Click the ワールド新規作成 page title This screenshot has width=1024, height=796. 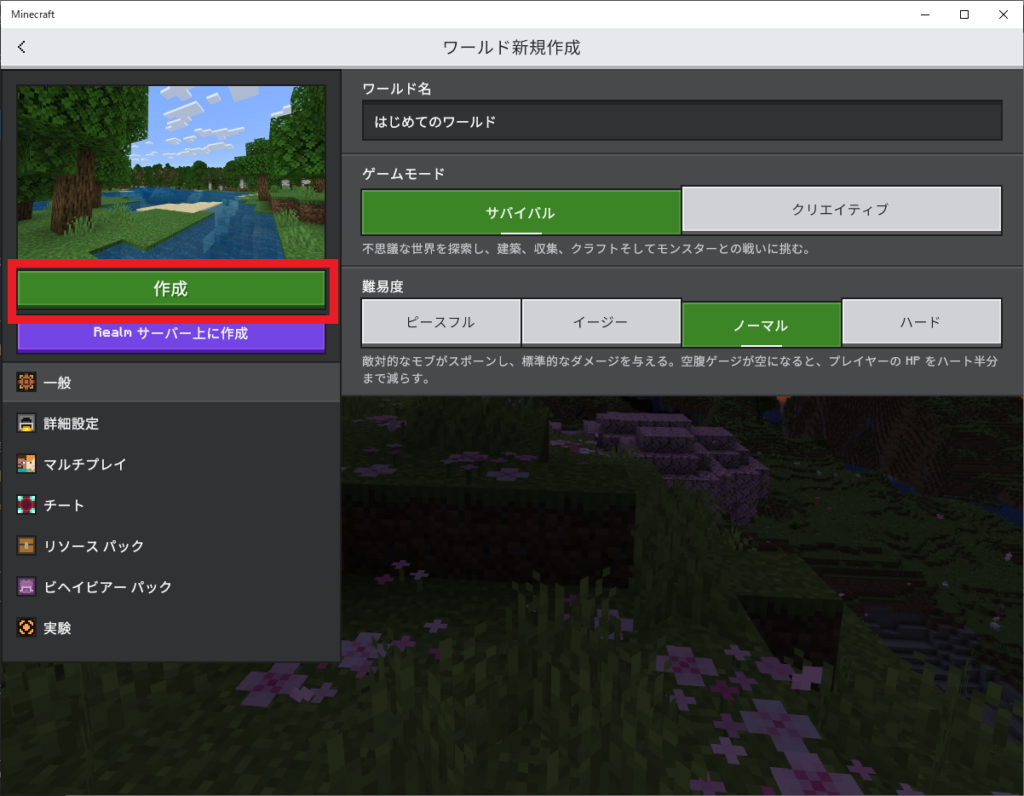[511, 48]
